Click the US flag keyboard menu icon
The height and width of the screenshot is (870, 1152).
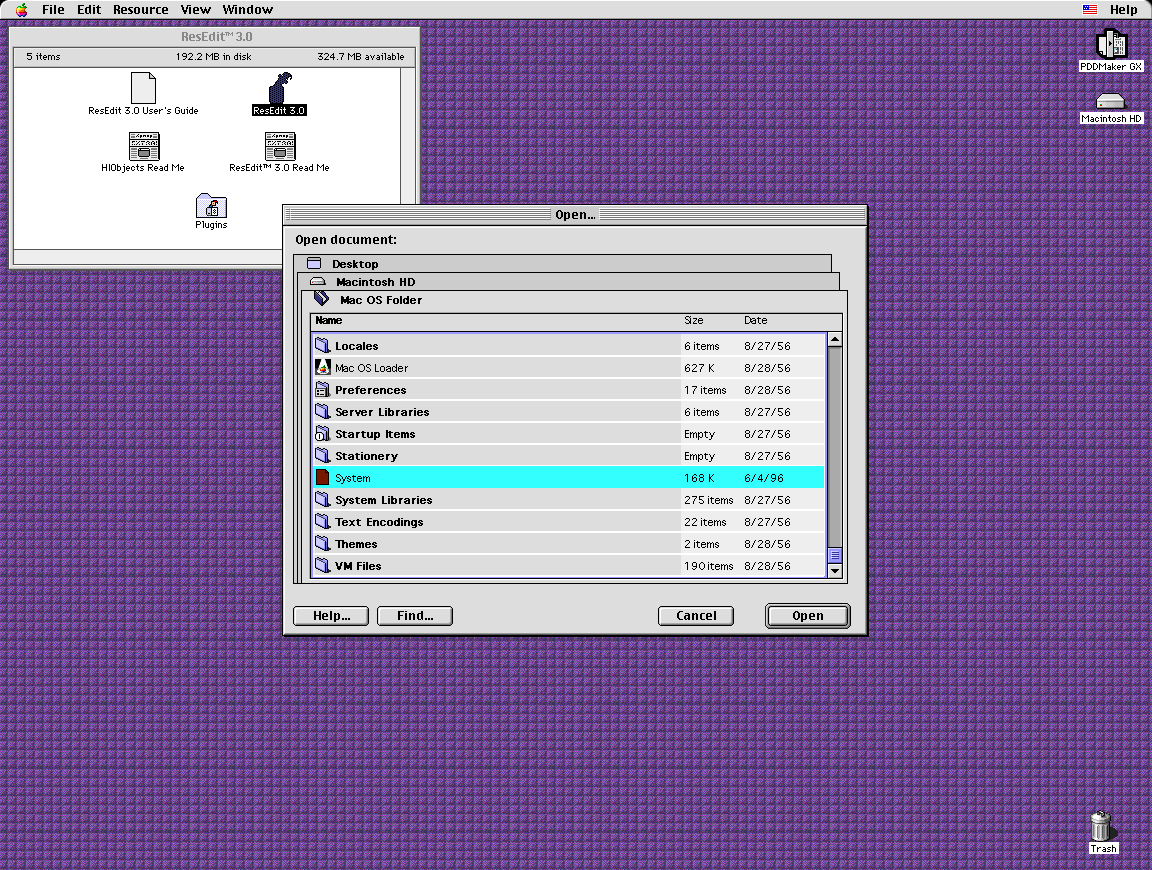(x=1090, y=10)
